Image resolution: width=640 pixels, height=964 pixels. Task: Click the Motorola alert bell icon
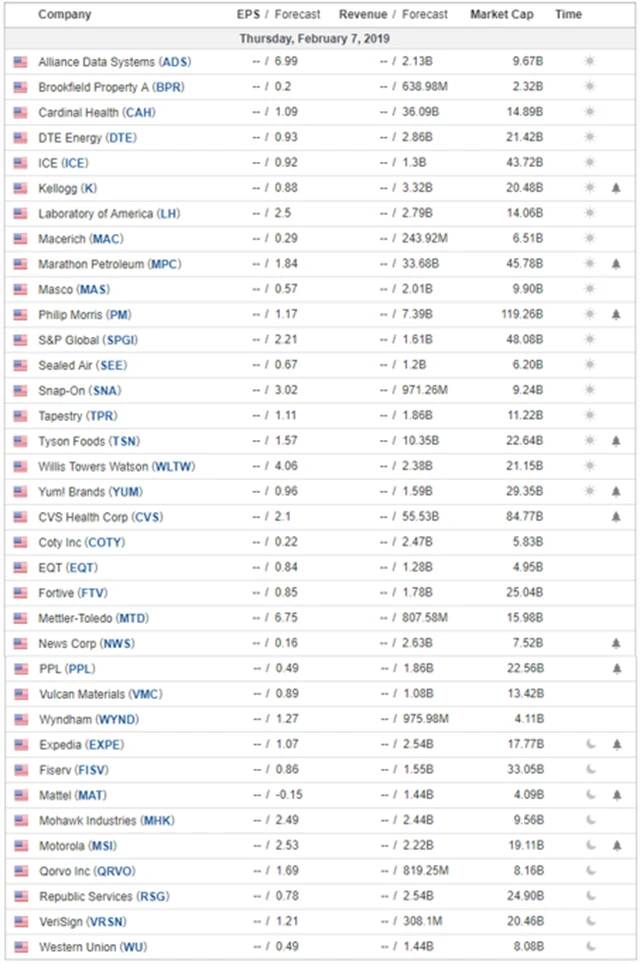tap(616, 845)
